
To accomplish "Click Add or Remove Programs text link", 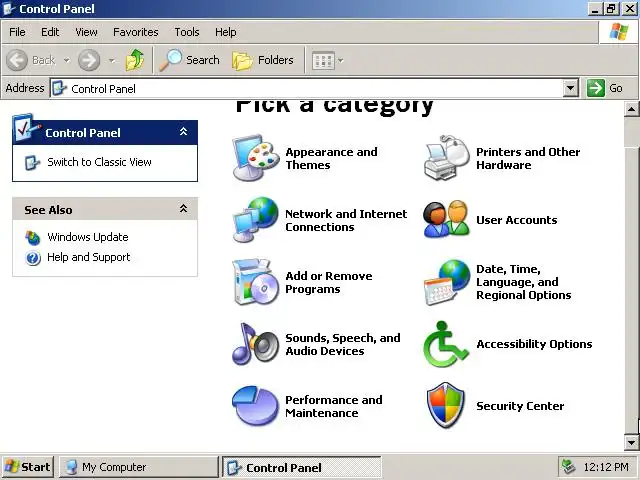I will coord(329,282).
